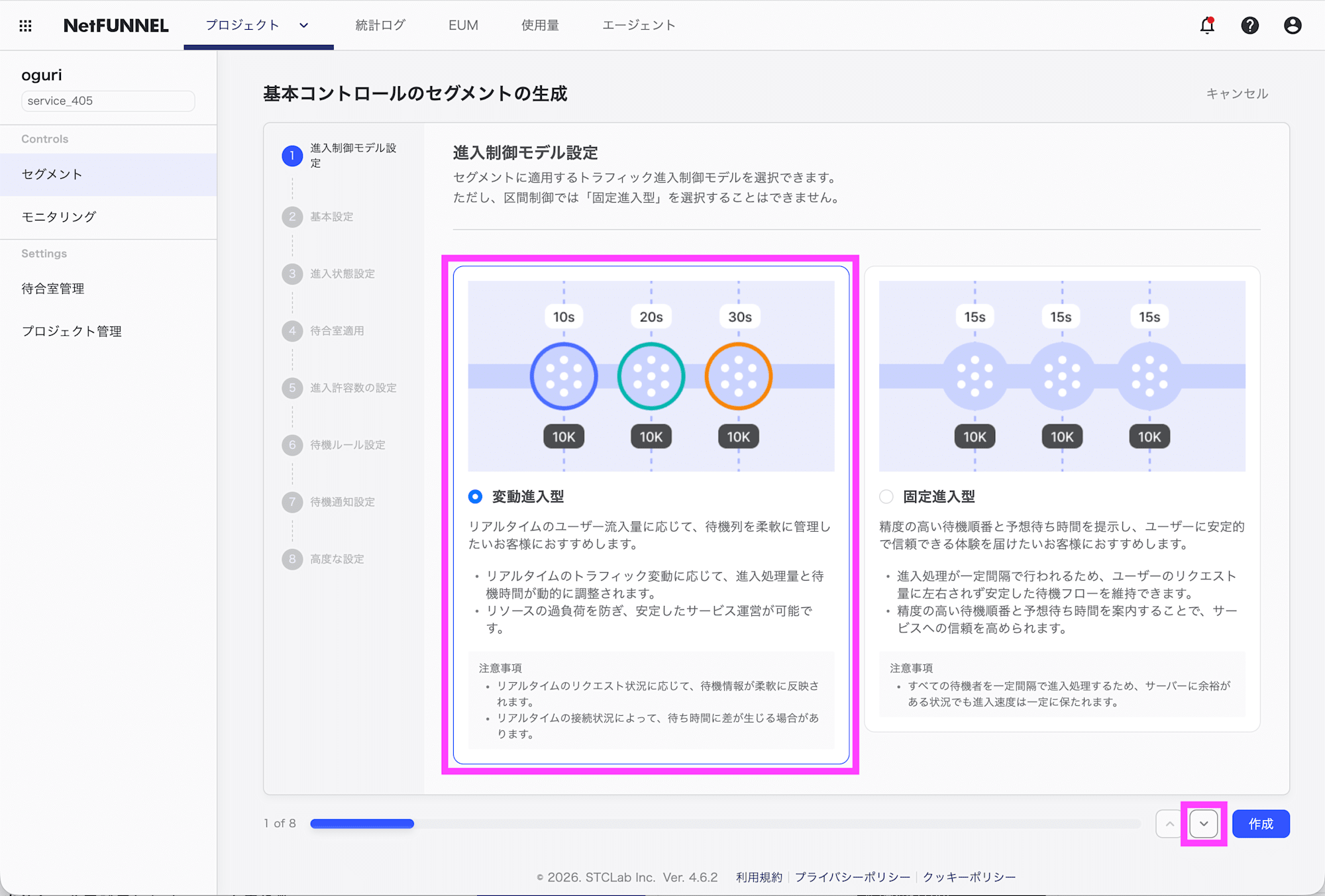The width and height of the screenshot is (1325, 896).
Task: Click the NetFUNNEL logo
Action: [x=115, y=25]
